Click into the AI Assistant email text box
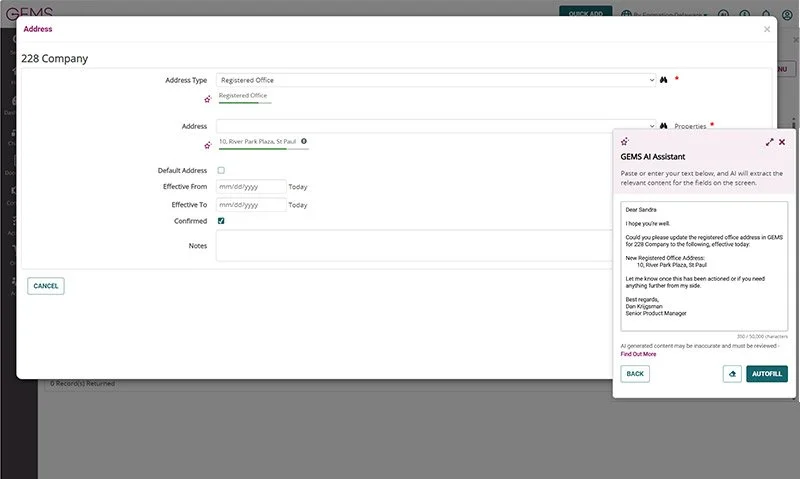This screenshot has width=800, height=479. (x=704, y=266)
